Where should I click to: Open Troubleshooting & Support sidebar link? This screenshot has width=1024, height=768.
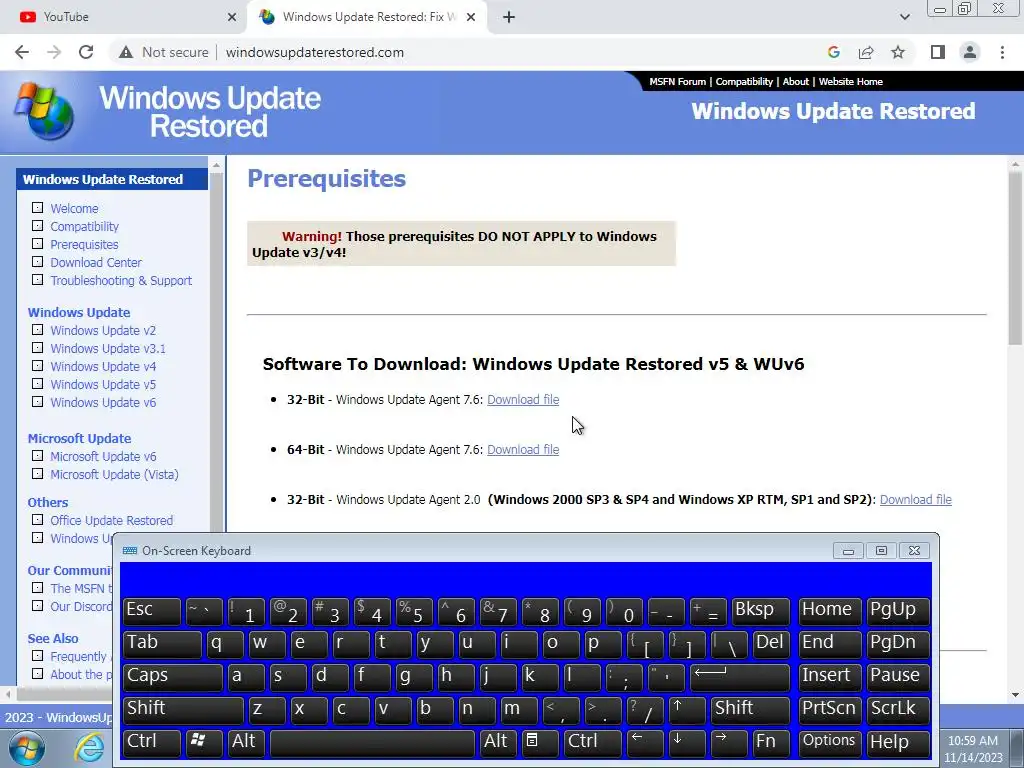pyautogui.click(x=121, y=281)
